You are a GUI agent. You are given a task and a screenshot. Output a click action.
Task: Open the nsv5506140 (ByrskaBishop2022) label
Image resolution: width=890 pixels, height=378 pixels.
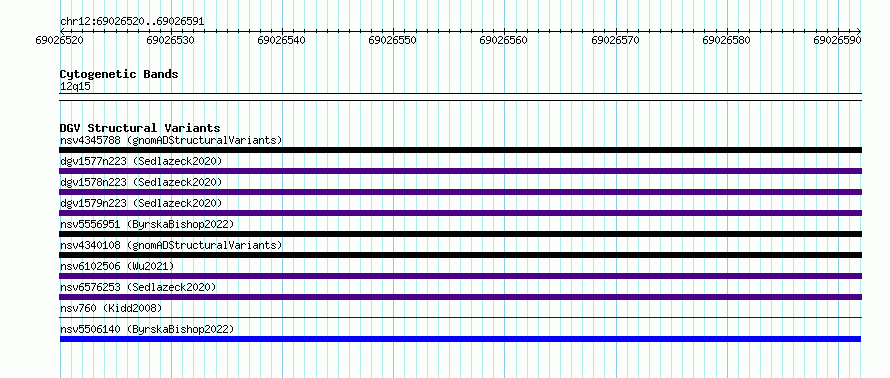(147, 329)
